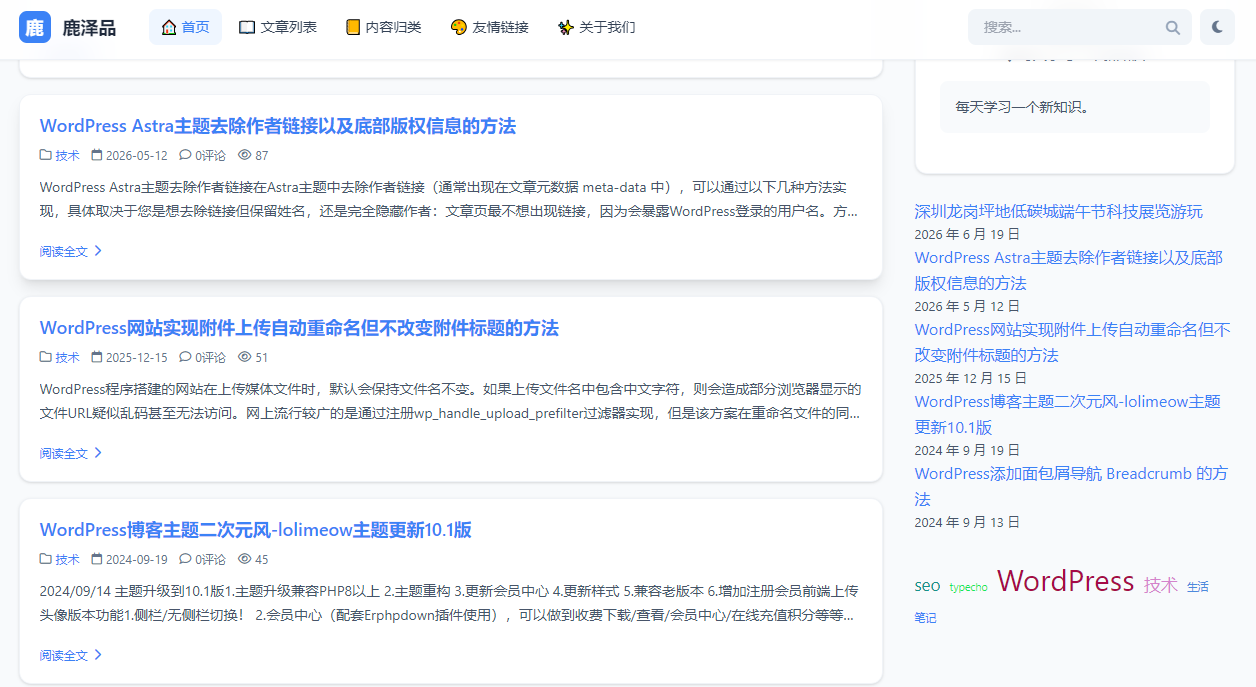
Task: Click the house icon beside 首页
Action: click(x=169, y=27)
